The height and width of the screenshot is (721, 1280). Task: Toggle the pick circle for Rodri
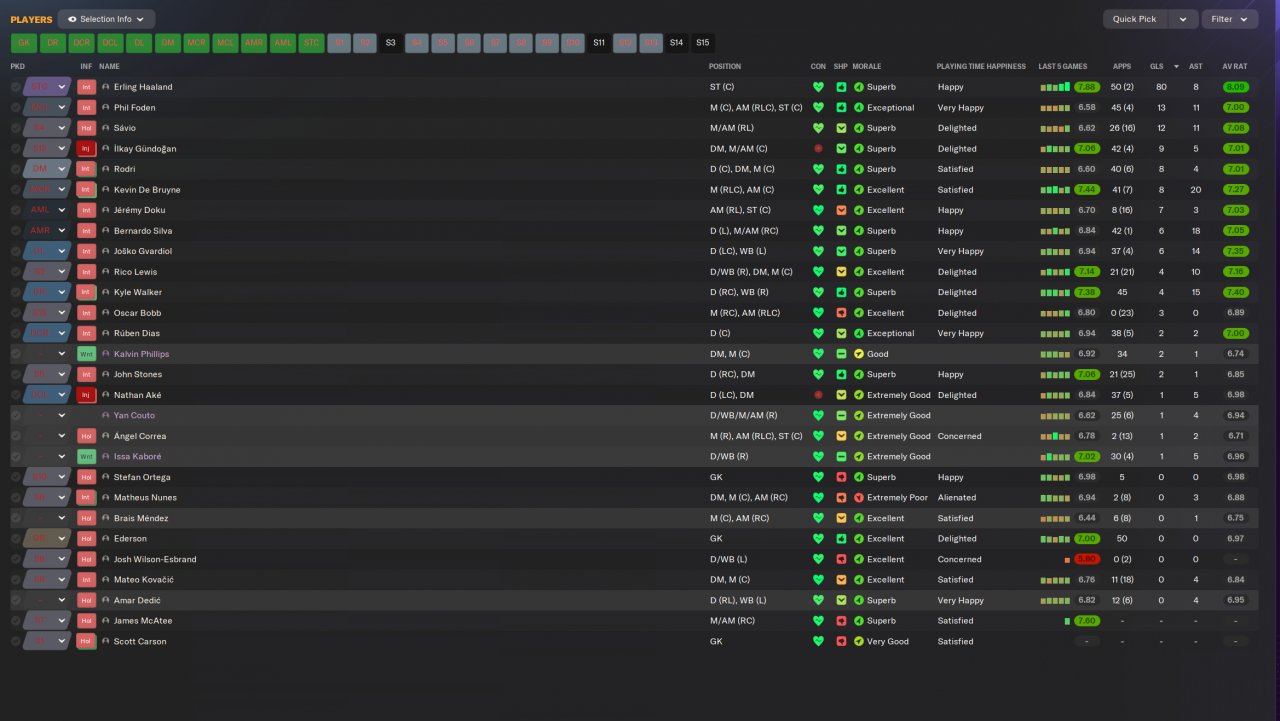15,169
